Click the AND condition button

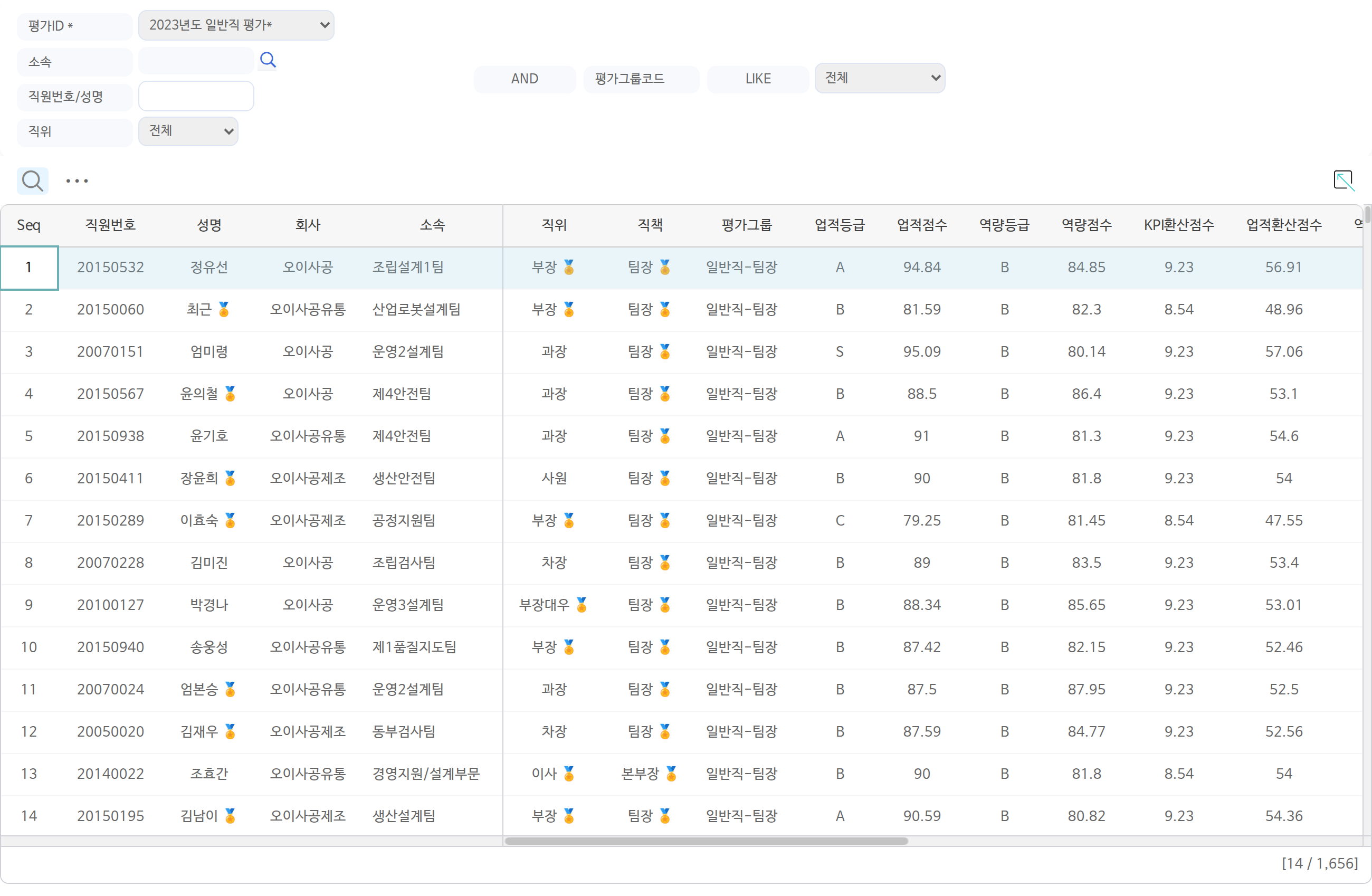tap(525, 79)
